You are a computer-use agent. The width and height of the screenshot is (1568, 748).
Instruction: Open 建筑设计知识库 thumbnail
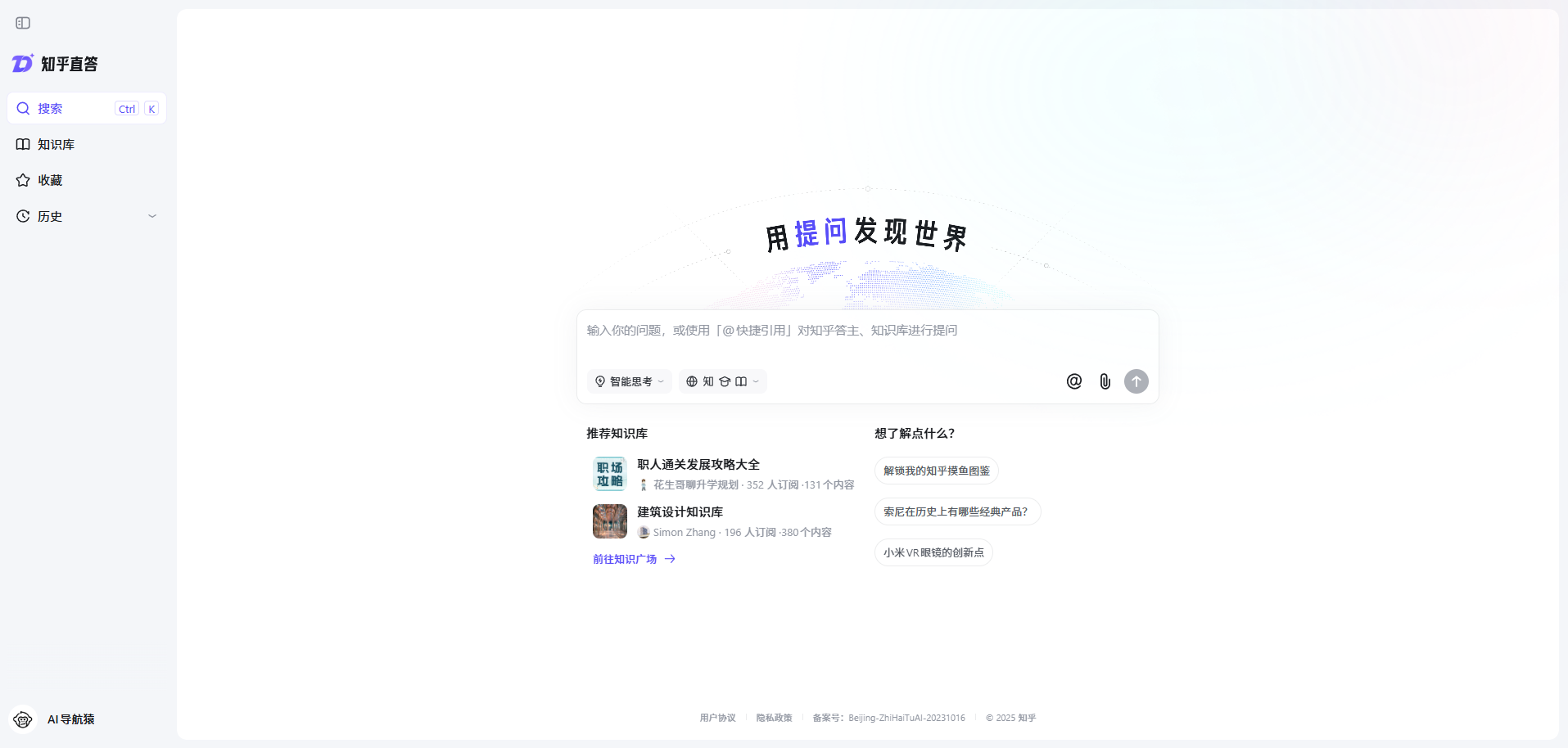[x=609, y=521]
